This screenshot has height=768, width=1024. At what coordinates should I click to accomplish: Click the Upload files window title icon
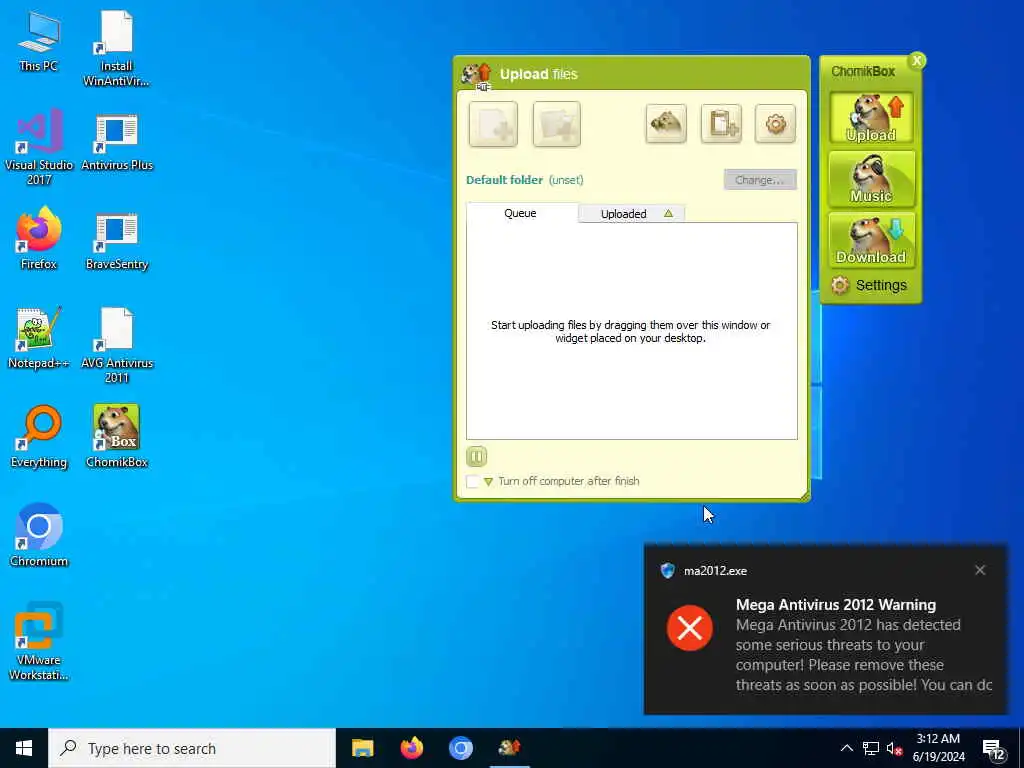point(476,75)
